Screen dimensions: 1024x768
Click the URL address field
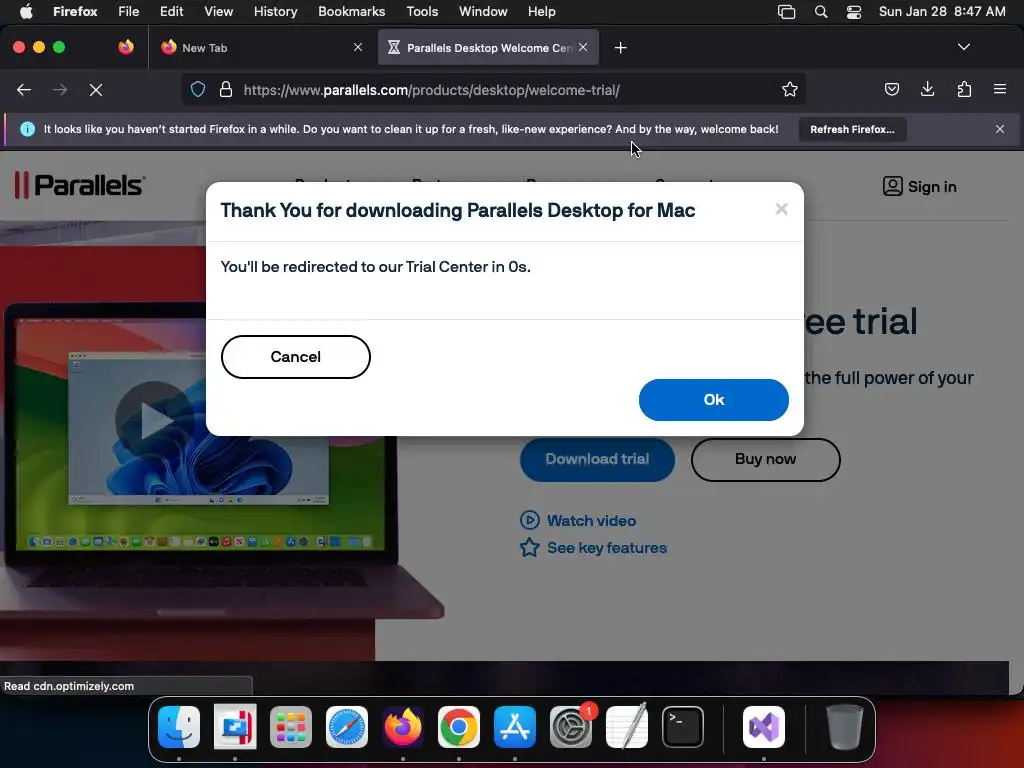point(493,89)
